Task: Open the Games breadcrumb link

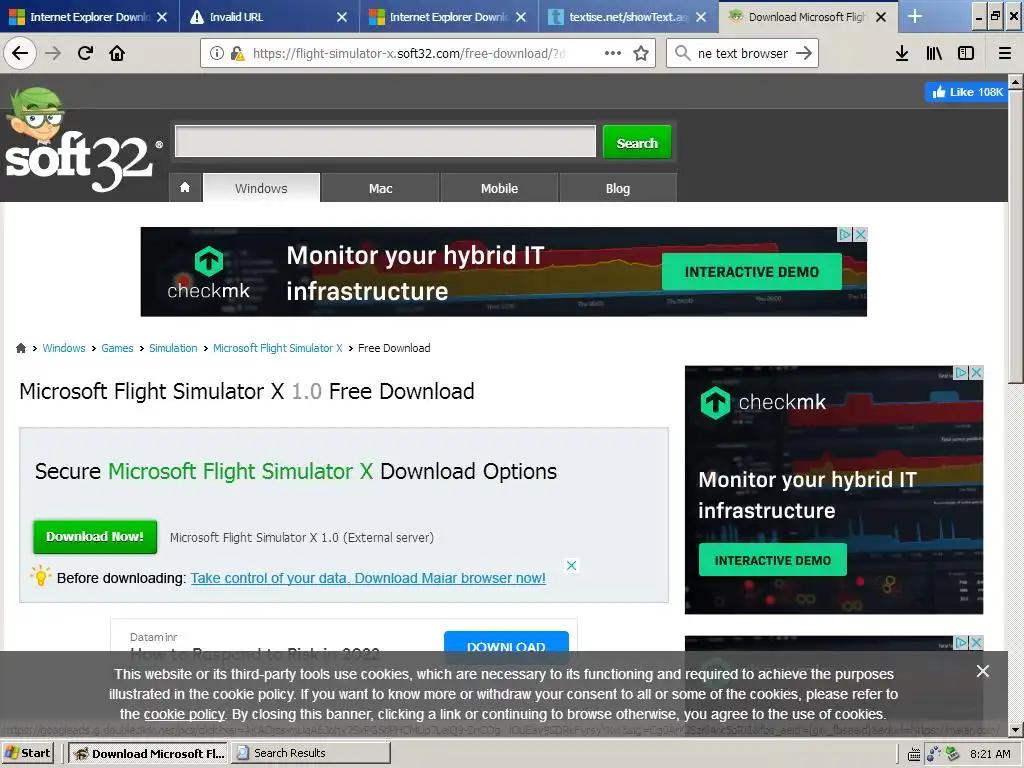Action: click(117, 348)
